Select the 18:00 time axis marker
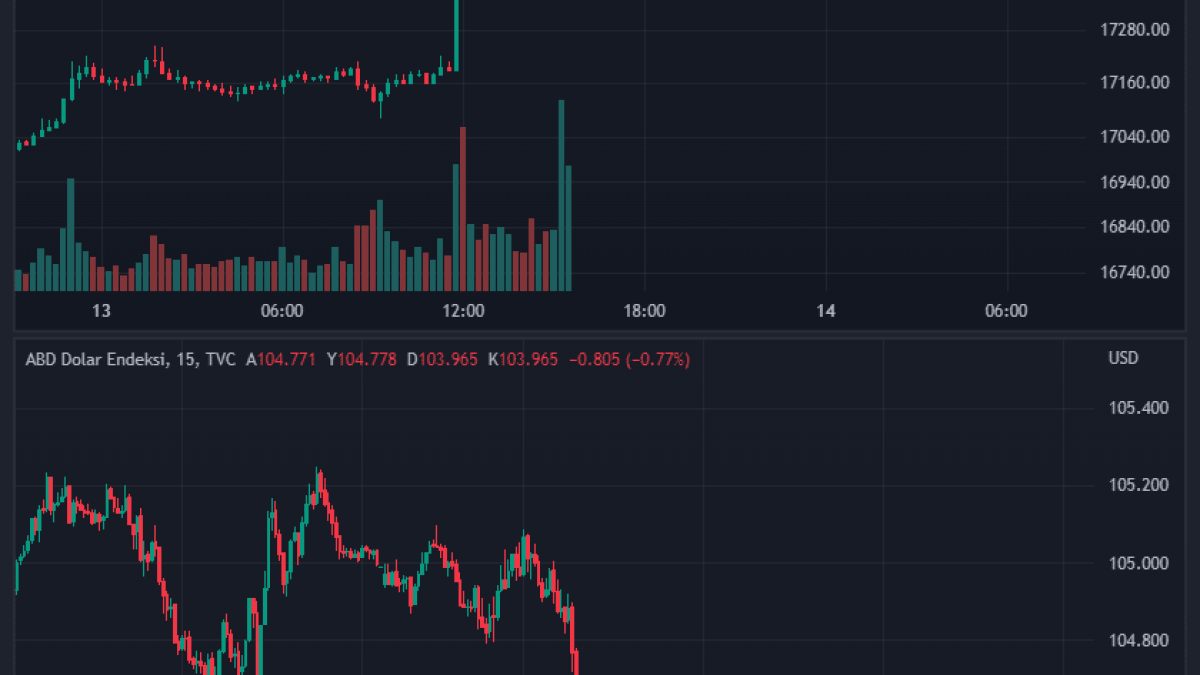This screenshot has width=1200, height=675. [x=644, y=311]
